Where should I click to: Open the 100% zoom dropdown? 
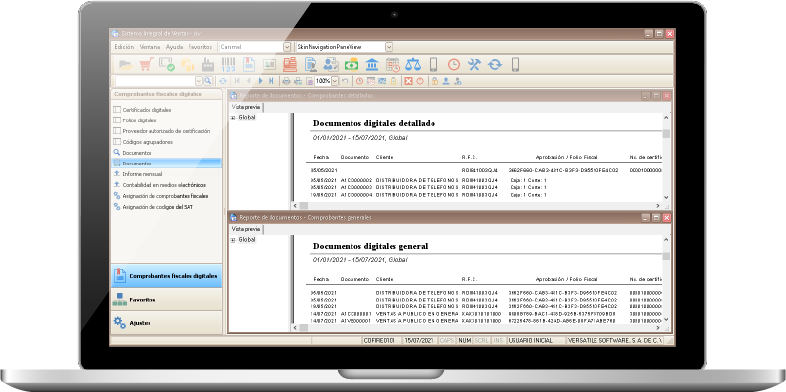335,81
